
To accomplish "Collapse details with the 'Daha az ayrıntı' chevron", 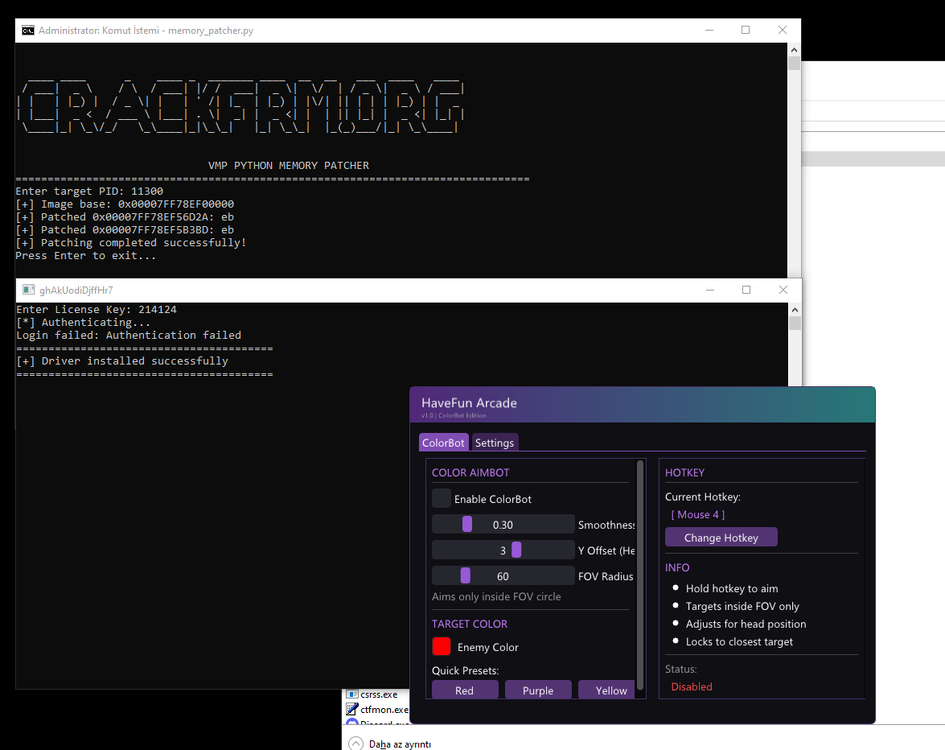I will click(x=356, y=743).
